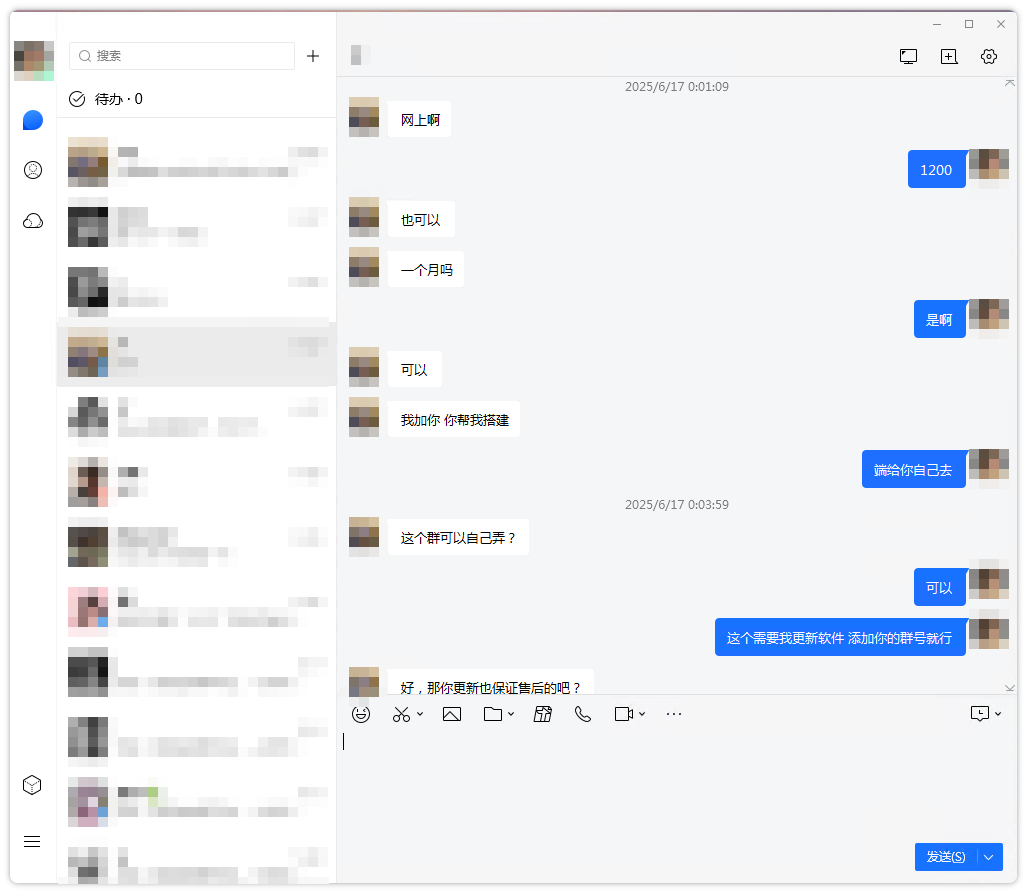This screenshot has width=1027, height=893.
Task: Start a voice call using the phone icon
Action: (x=583, y=714)
